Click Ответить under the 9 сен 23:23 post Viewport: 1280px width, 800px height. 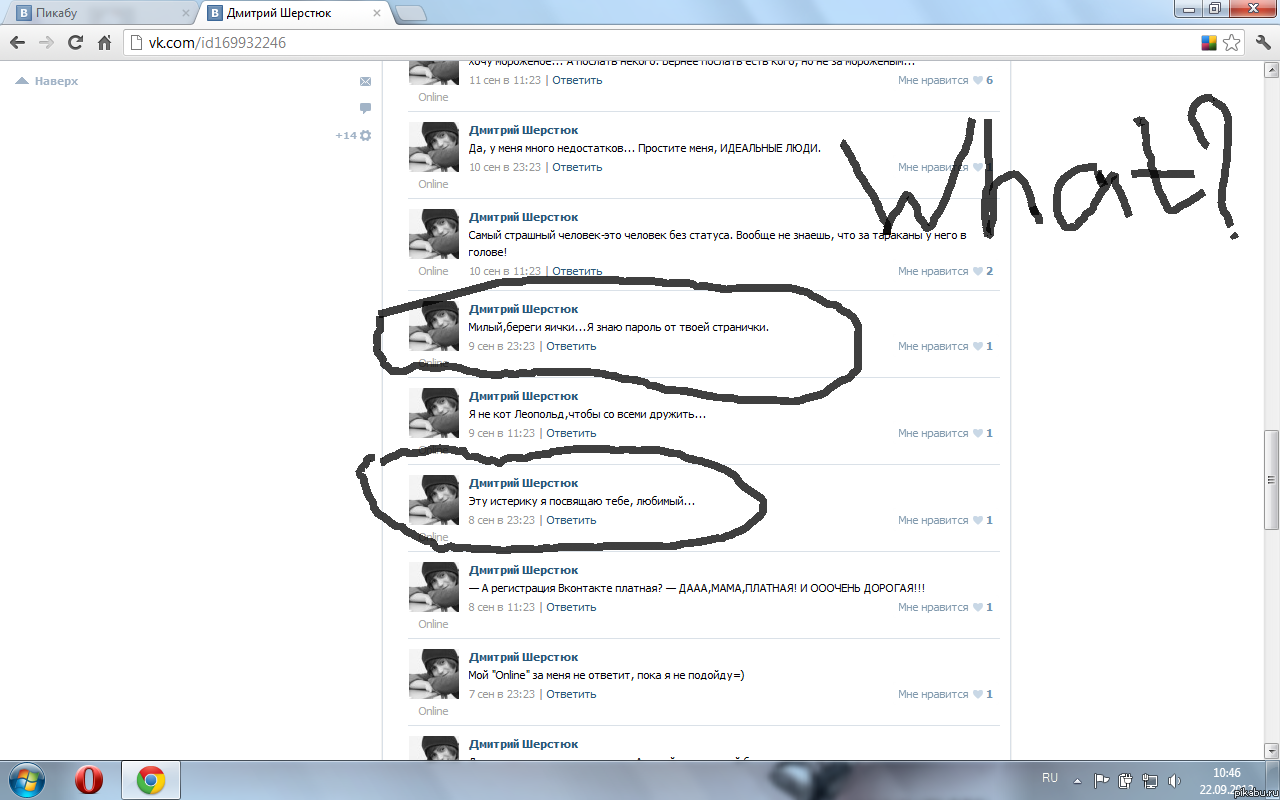point(571,346)
